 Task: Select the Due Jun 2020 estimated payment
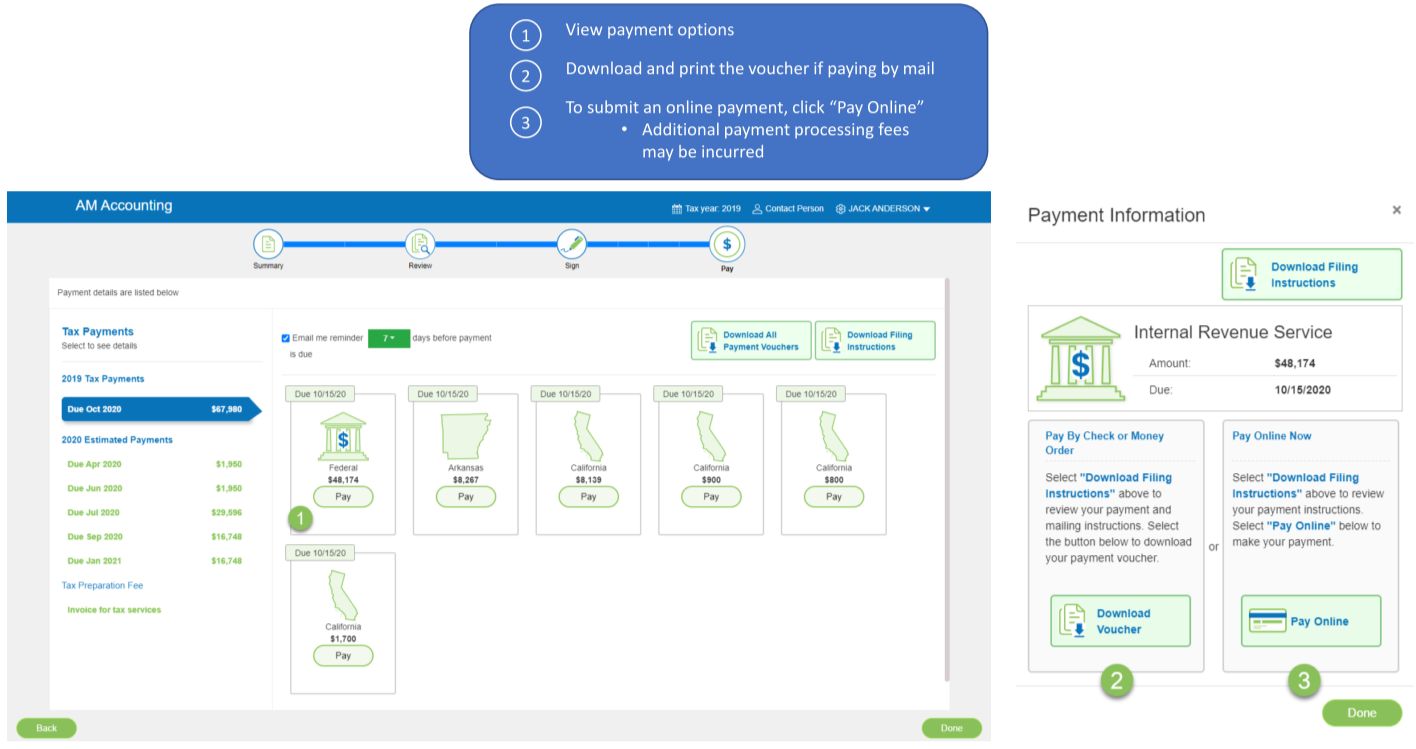point(154,488)
